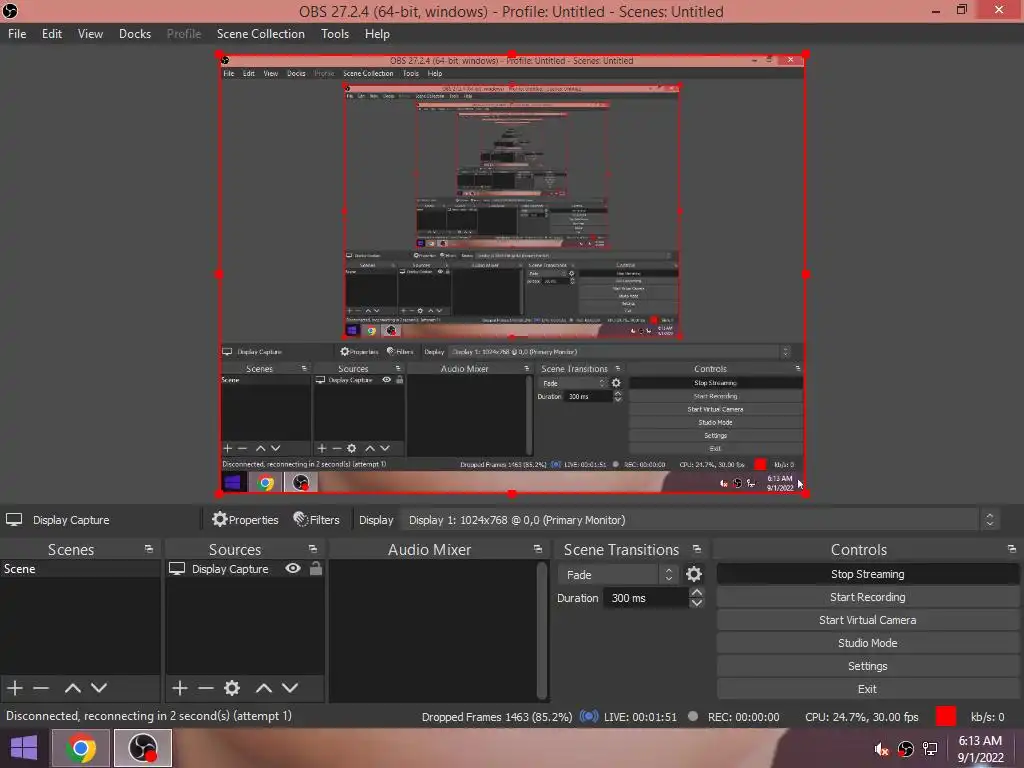Click the kb/s: 0 bitrate text
The image size is (1024, 768).
click(x=987, y=717)
